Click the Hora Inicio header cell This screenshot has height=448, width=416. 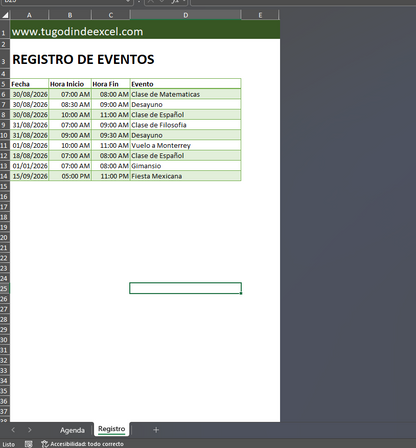70,84
